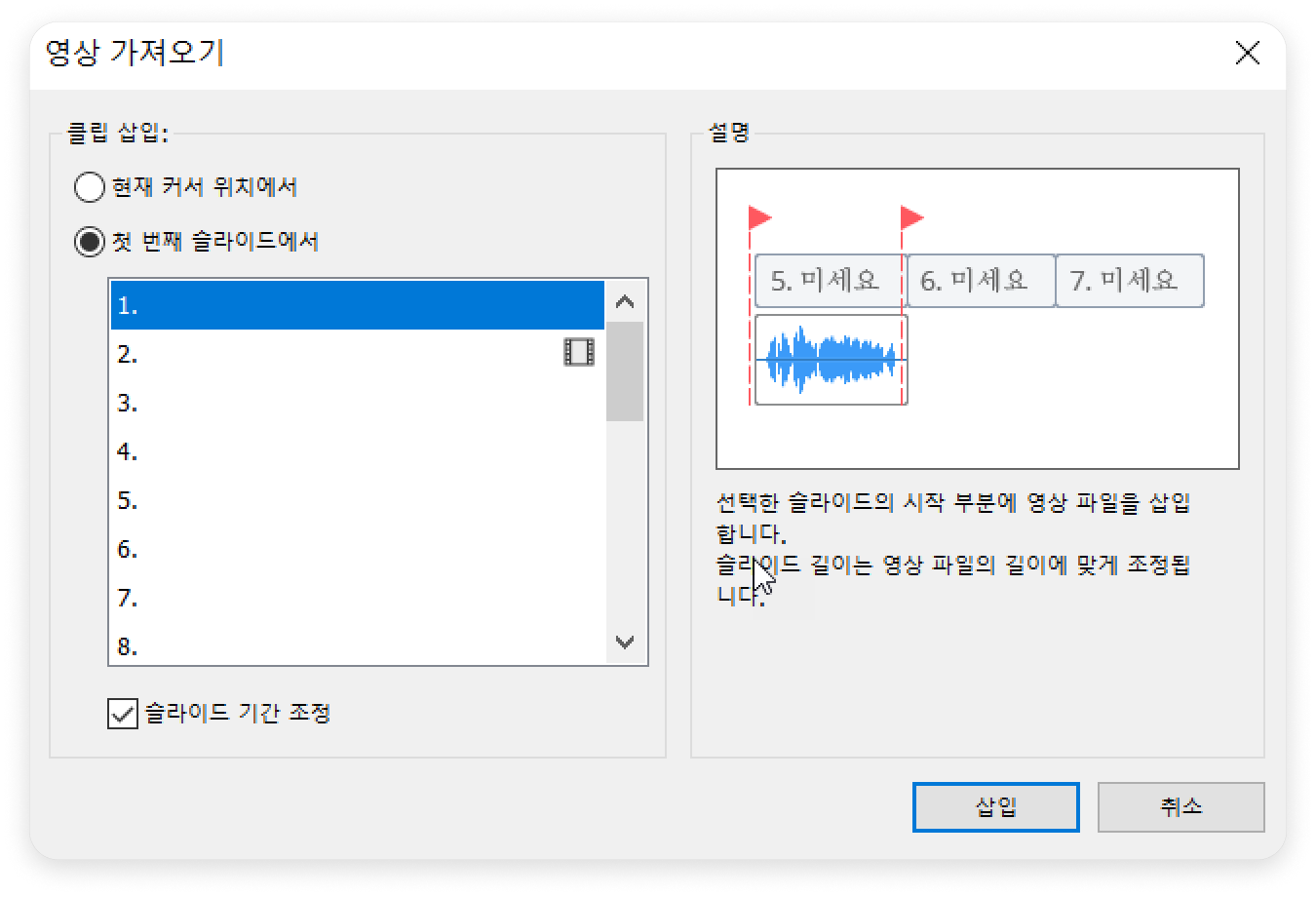Viewport: 1316px width, 897px height.
Task: Click the '7. 미세요' slide block in preview
Action: tap(1130, 281)
